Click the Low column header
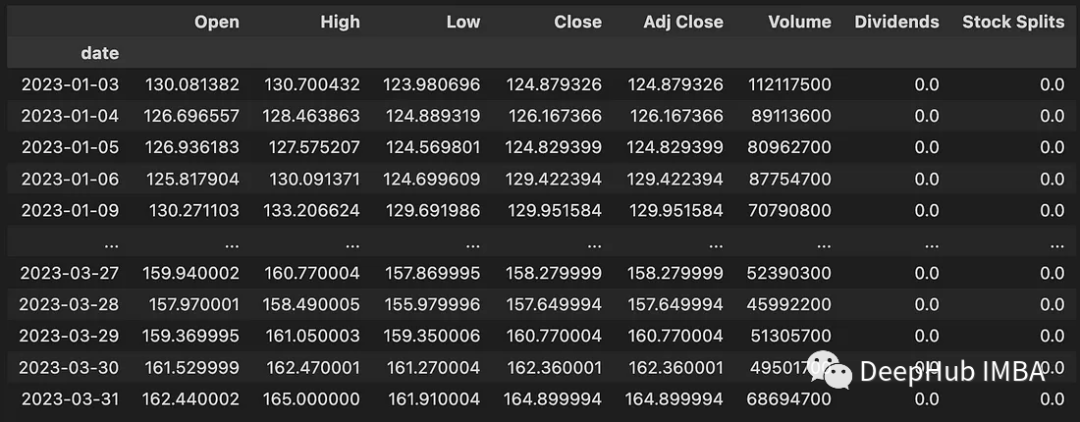Image resolution: width=1080 pixels, height=422 pixels. (x=463, y=22)
